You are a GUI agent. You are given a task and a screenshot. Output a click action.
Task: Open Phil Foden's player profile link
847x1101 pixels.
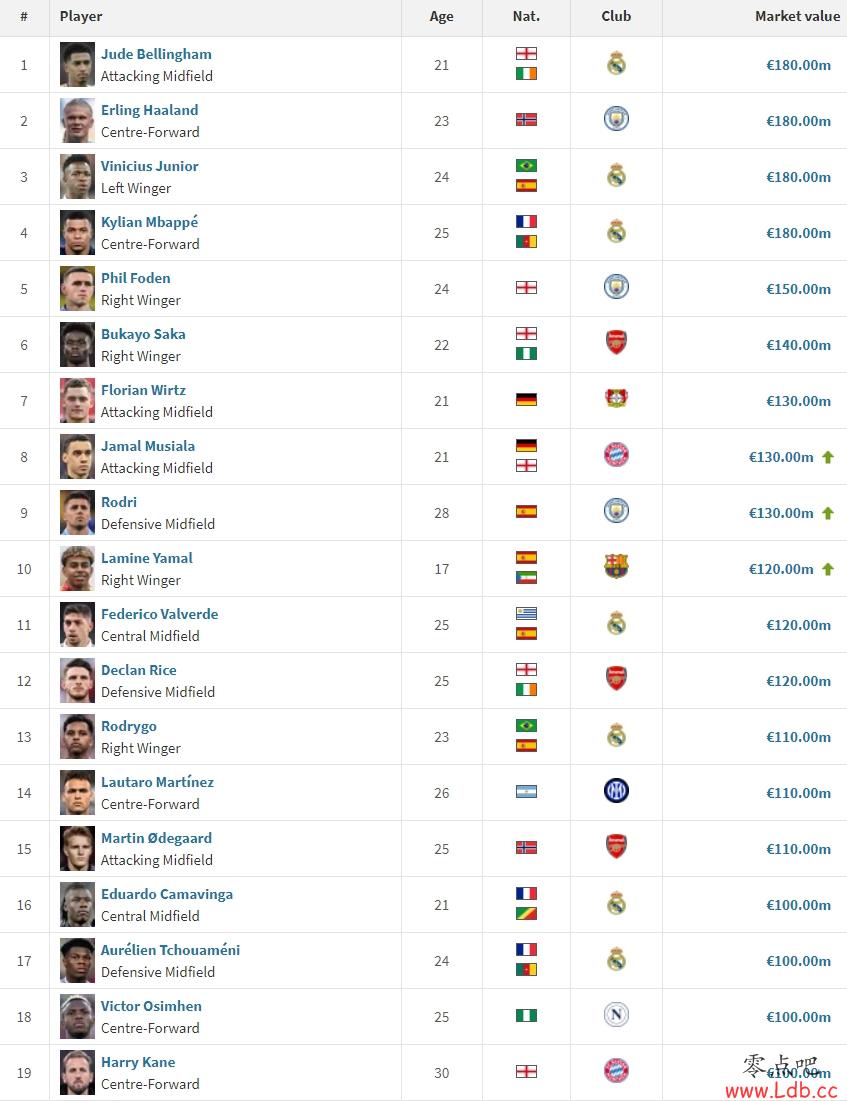[x=136, y=278]
